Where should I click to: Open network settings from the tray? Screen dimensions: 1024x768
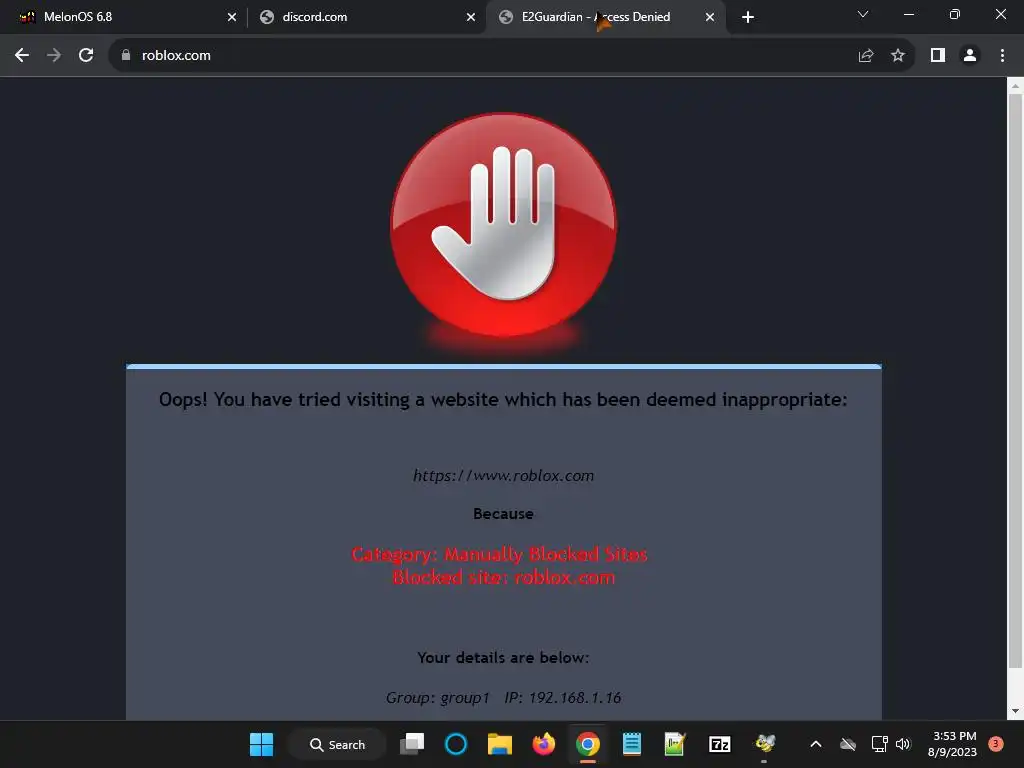879,744
